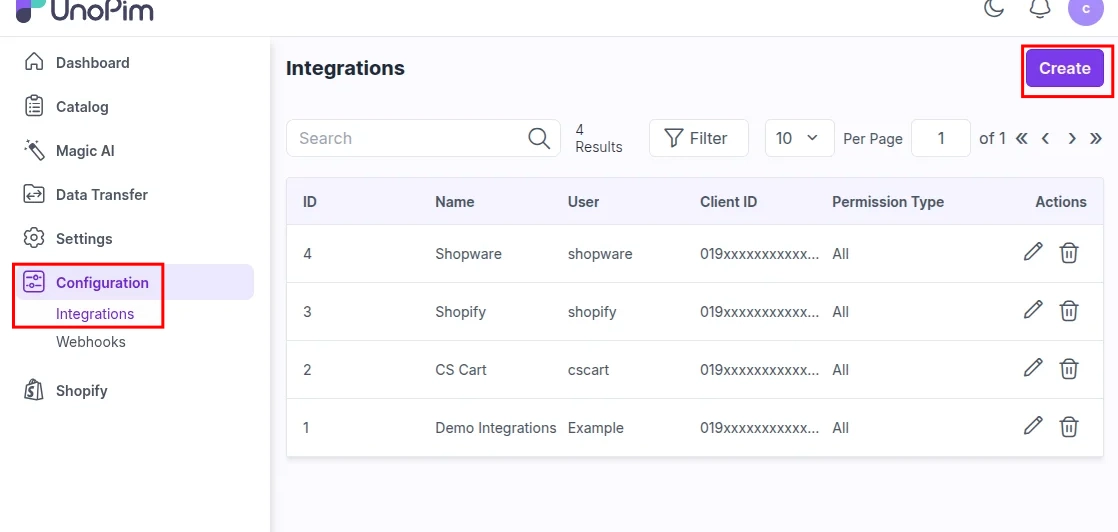Open Webhooks submenu link
Viewport: 1118px width, 532px height.
click(x=91, y=342)
